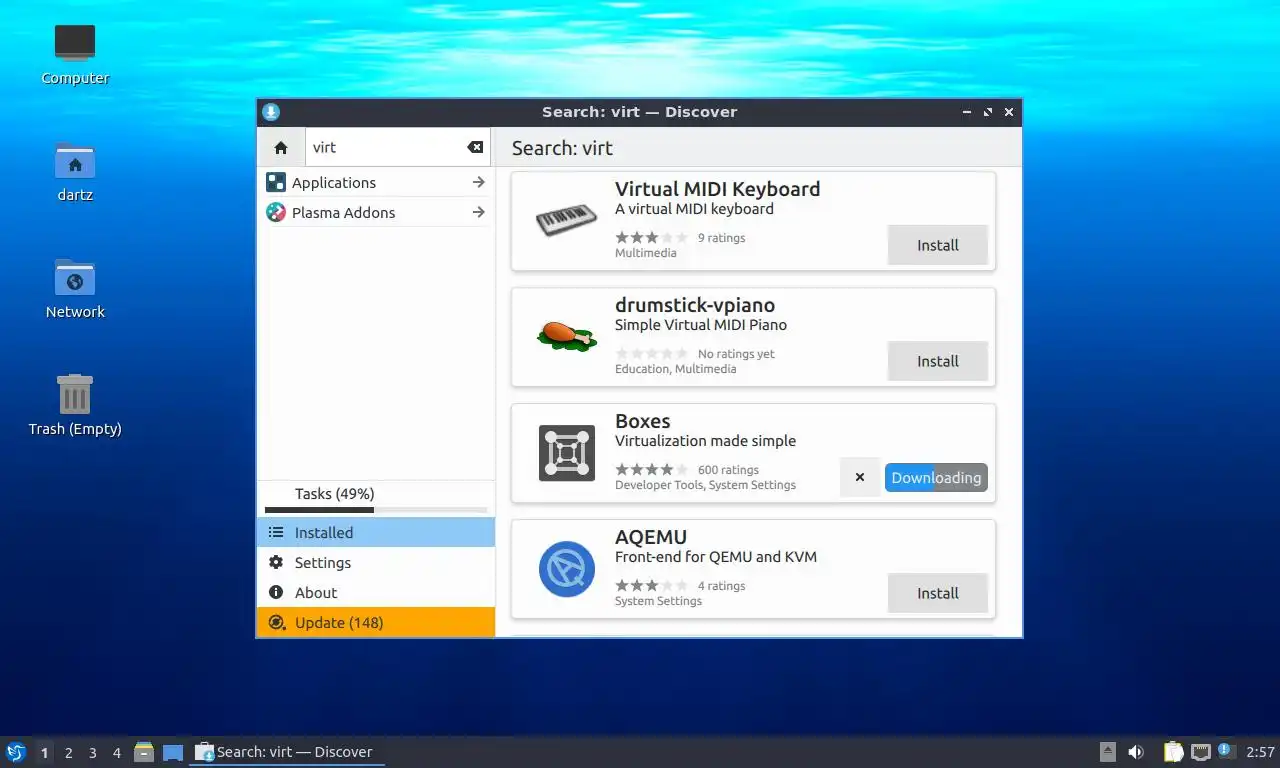The height and width of the screenshot is (768, 1280).
Task: Click the About info icon
Action: tap(276, 592)
